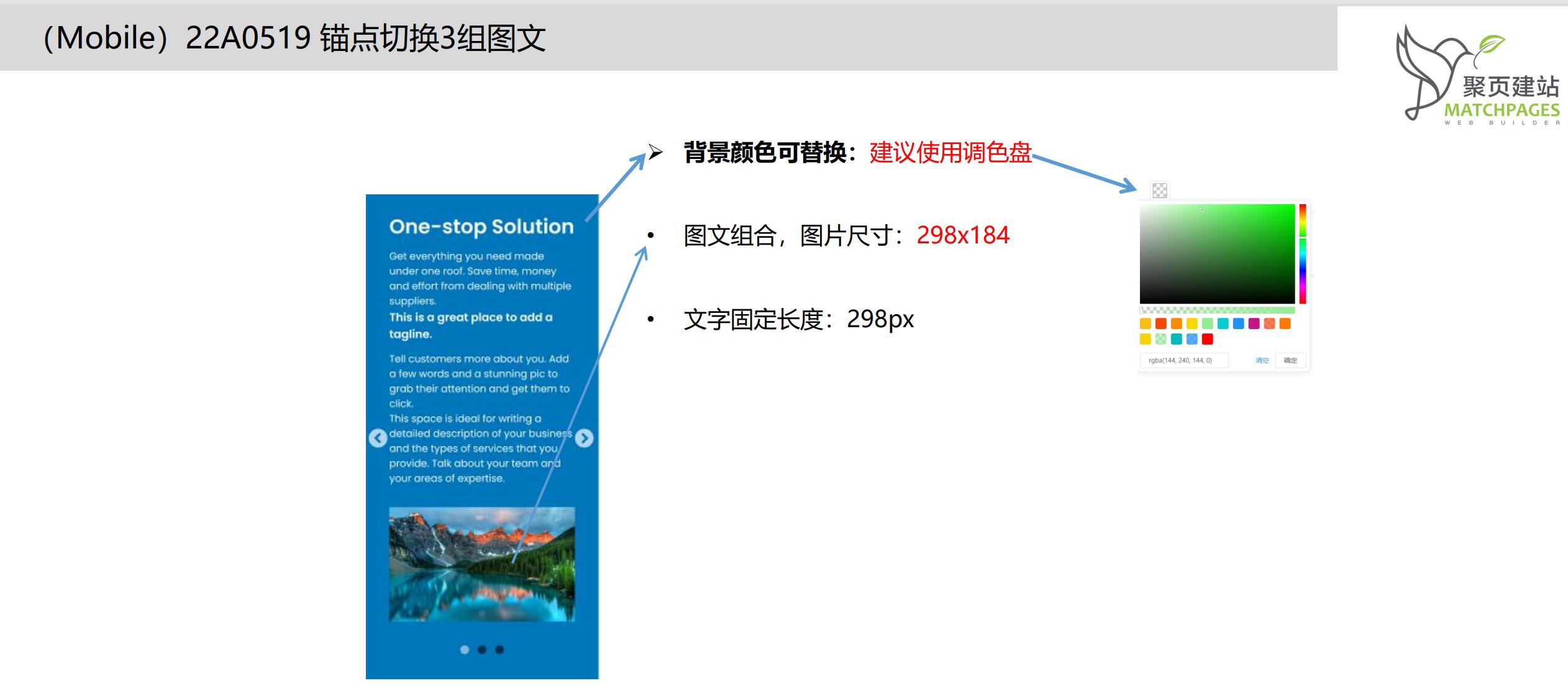Viewport: 1568px width, 696px height.
Task: Click the 'Get everything you need made' paragraph
Action: 480,278
